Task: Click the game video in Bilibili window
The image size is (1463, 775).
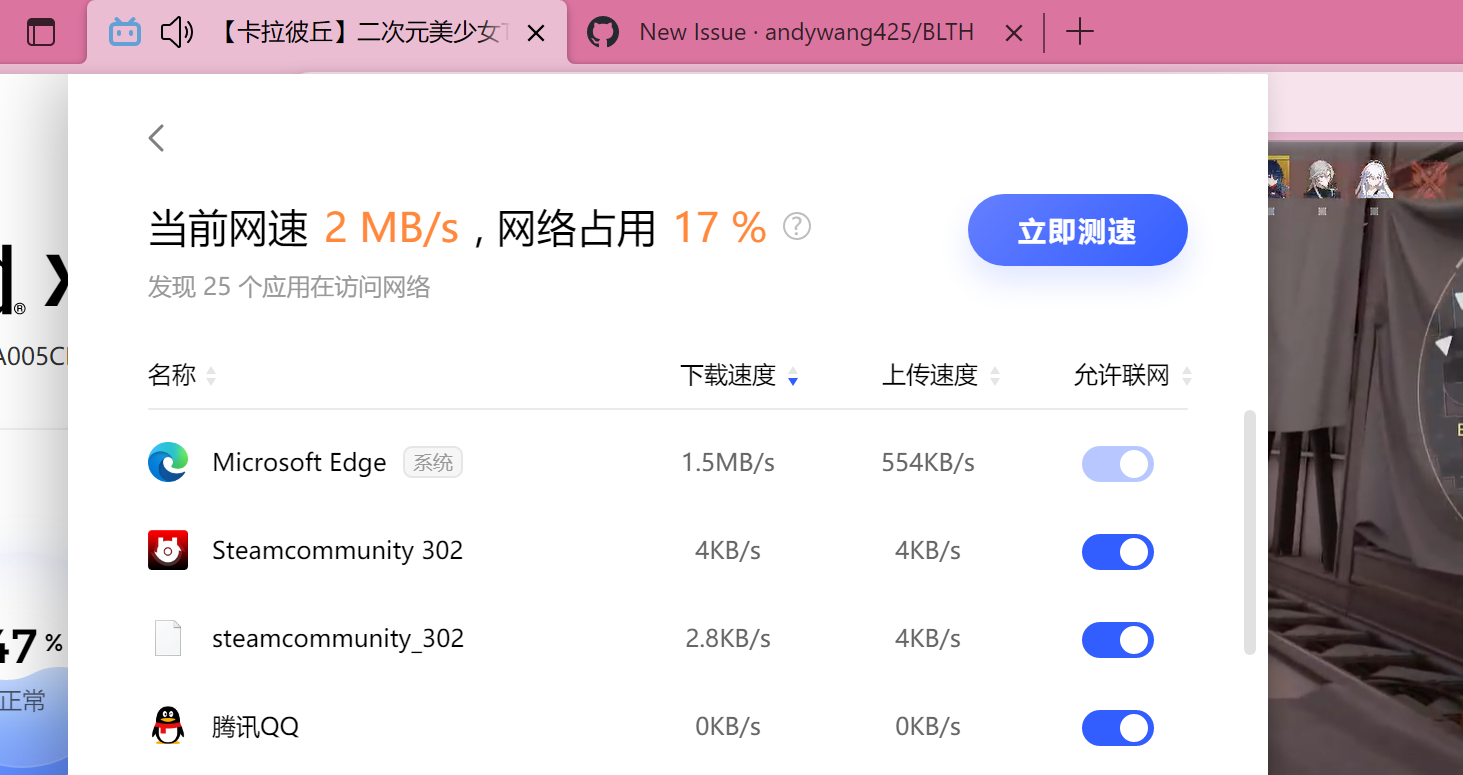Action: point(1365,457)
